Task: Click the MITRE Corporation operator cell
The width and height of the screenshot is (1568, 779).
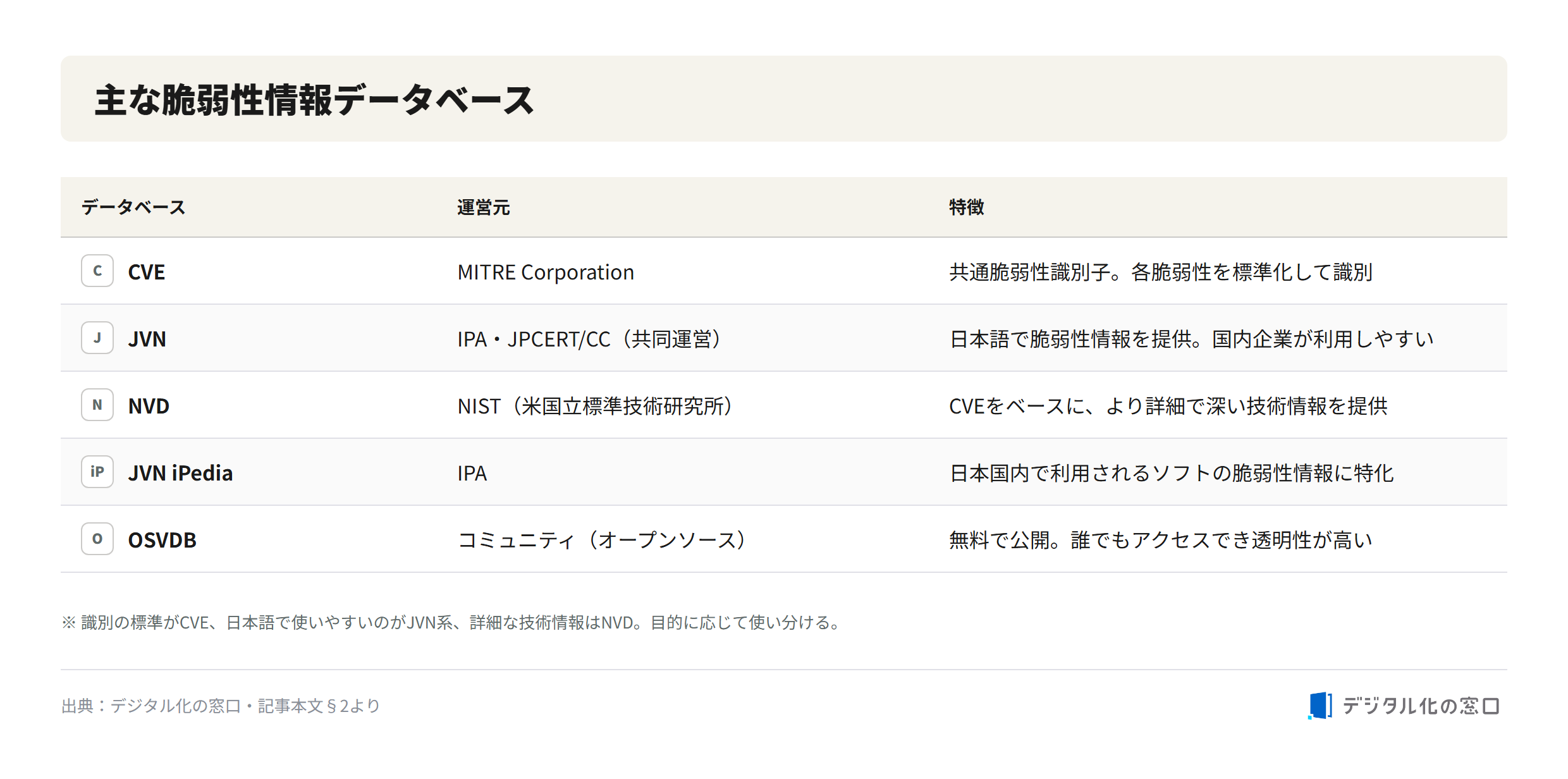Action: 546,272
